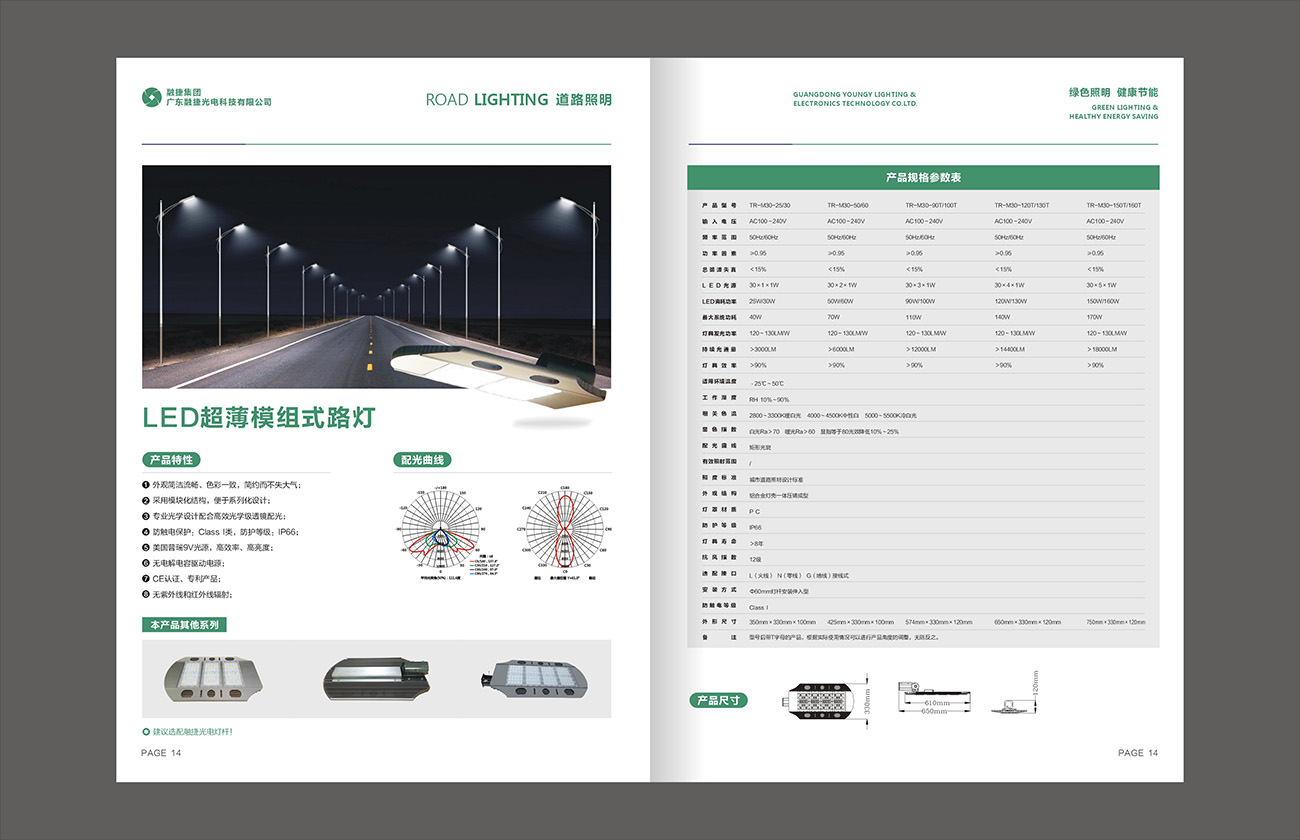The image size is (1300, 840).
Task: Click the 750mm×330mm×120mm dimension cell
Action: (1116, 622)
